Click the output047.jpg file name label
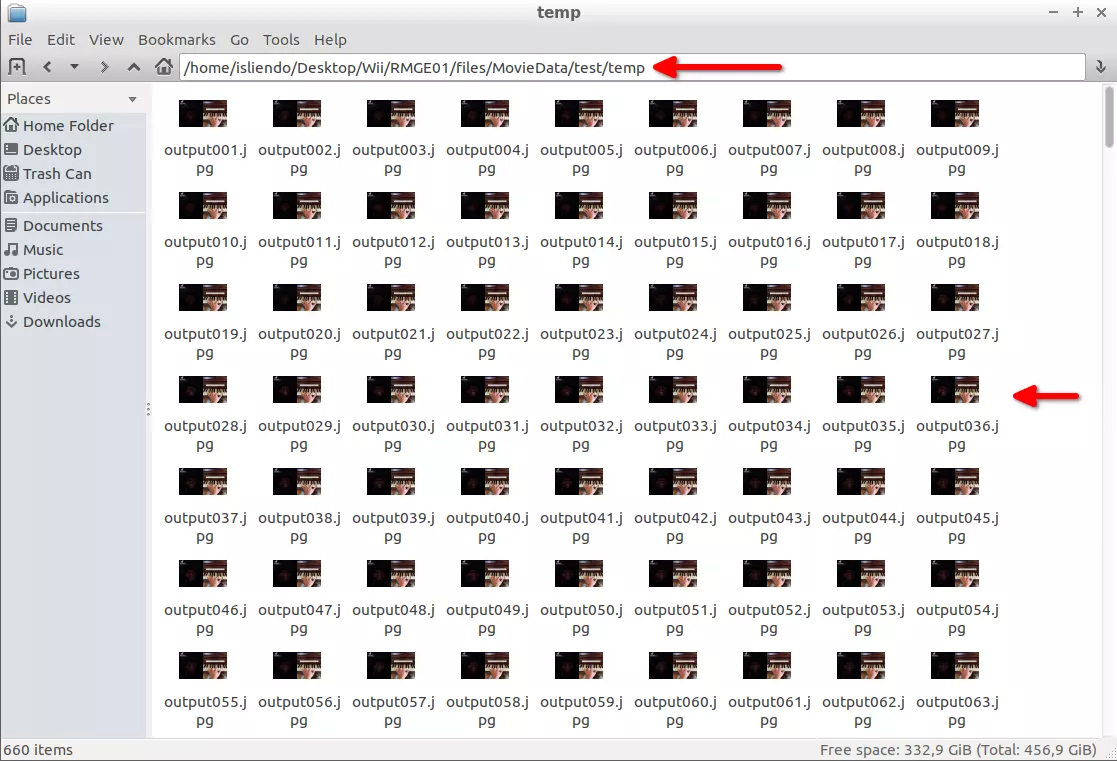This screenshot has height=761, width=1117. [299, 619]
